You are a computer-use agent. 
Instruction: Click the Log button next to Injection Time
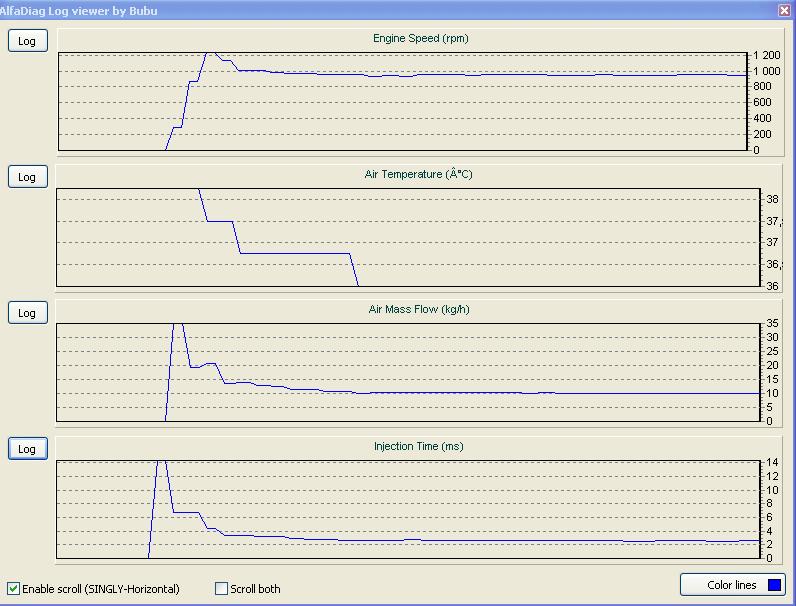click(x=27, y=449)
